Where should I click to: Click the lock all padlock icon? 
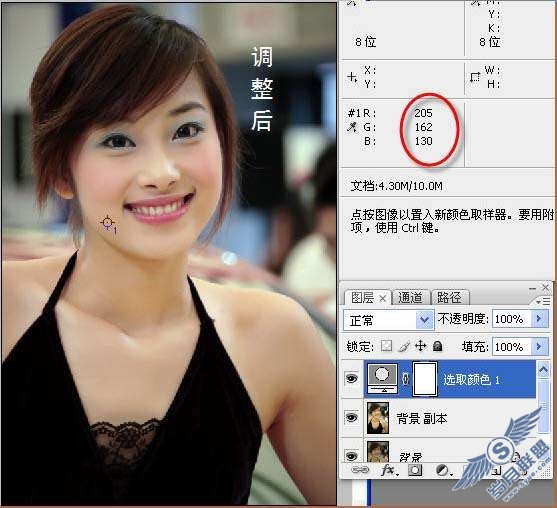pos(438,346)
